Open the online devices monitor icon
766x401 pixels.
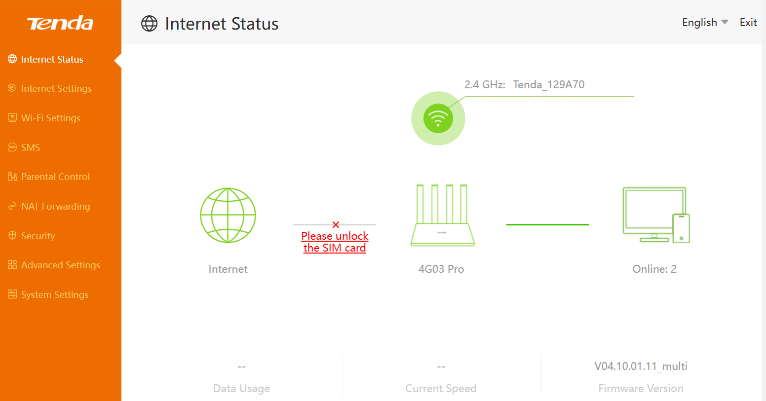point(656,215)
